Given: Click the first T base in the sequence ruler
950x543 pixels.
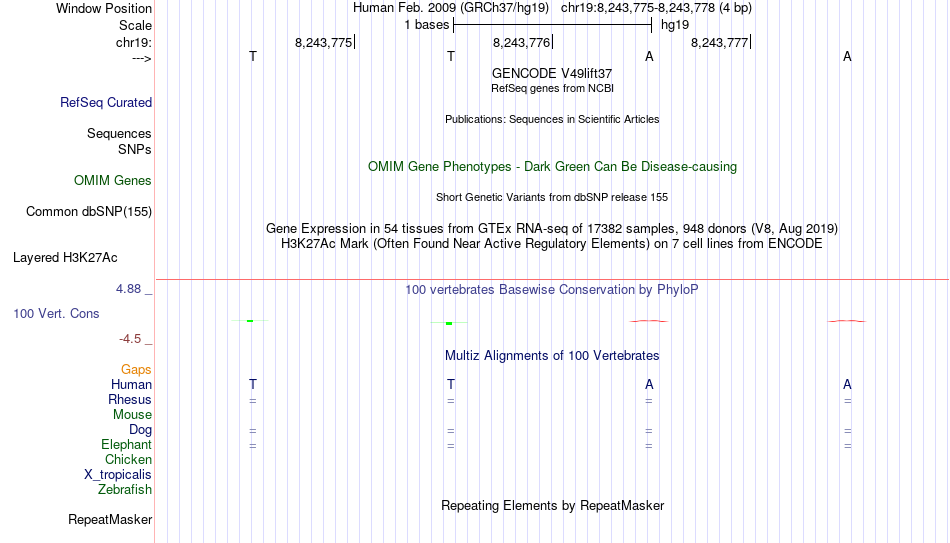Looking at the screenshot, I should click(x=253, y=56).
